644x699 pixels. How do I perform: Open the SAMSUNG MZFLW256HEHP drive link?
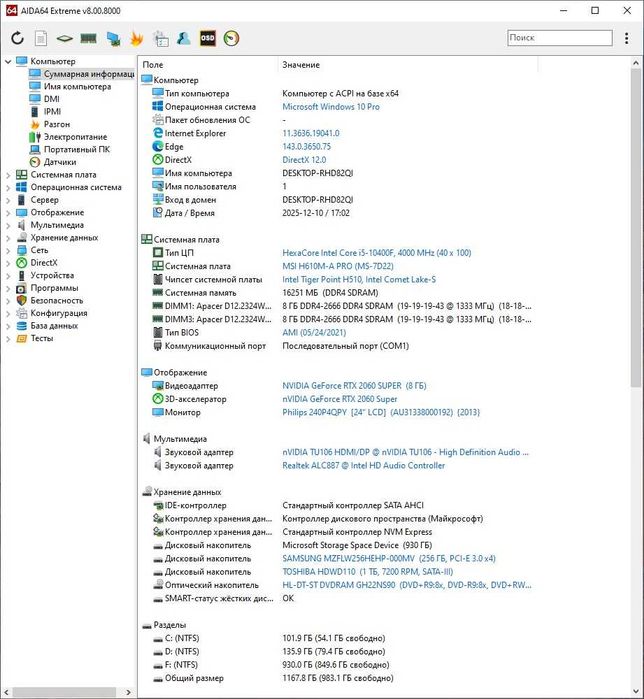point(389,559)
